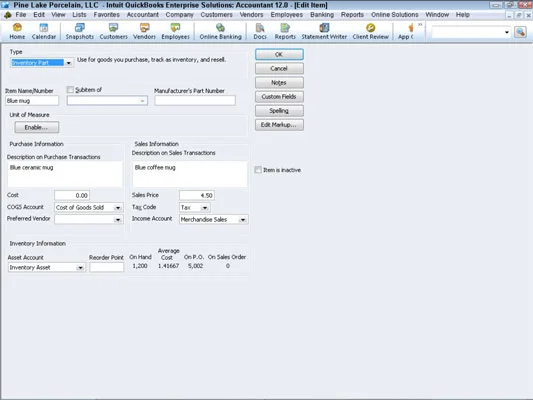Screen dimensions: 533x400
Task: Click Description on Sales Transactions box
Action: point(190,174)
